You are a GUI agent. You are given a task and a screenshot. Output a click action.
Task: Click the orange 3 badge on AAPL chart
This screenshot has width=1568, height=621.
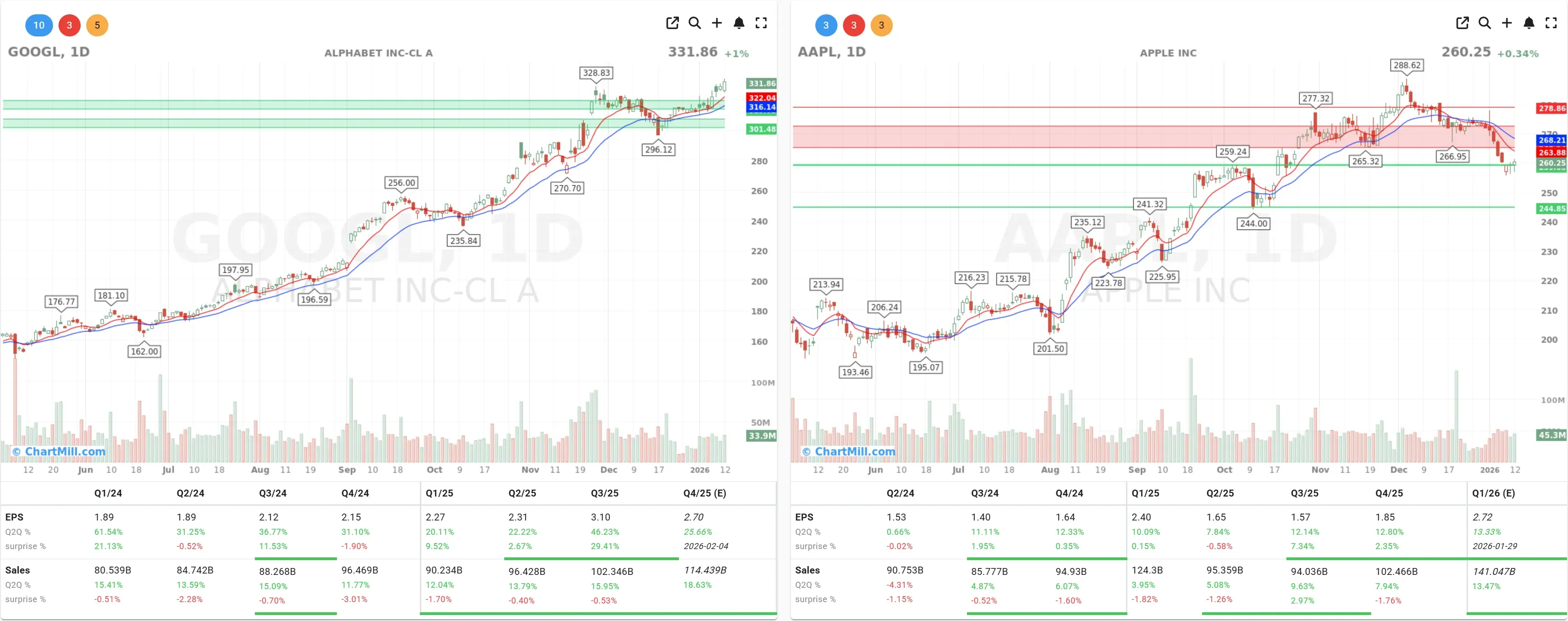(x=883, y=25)
